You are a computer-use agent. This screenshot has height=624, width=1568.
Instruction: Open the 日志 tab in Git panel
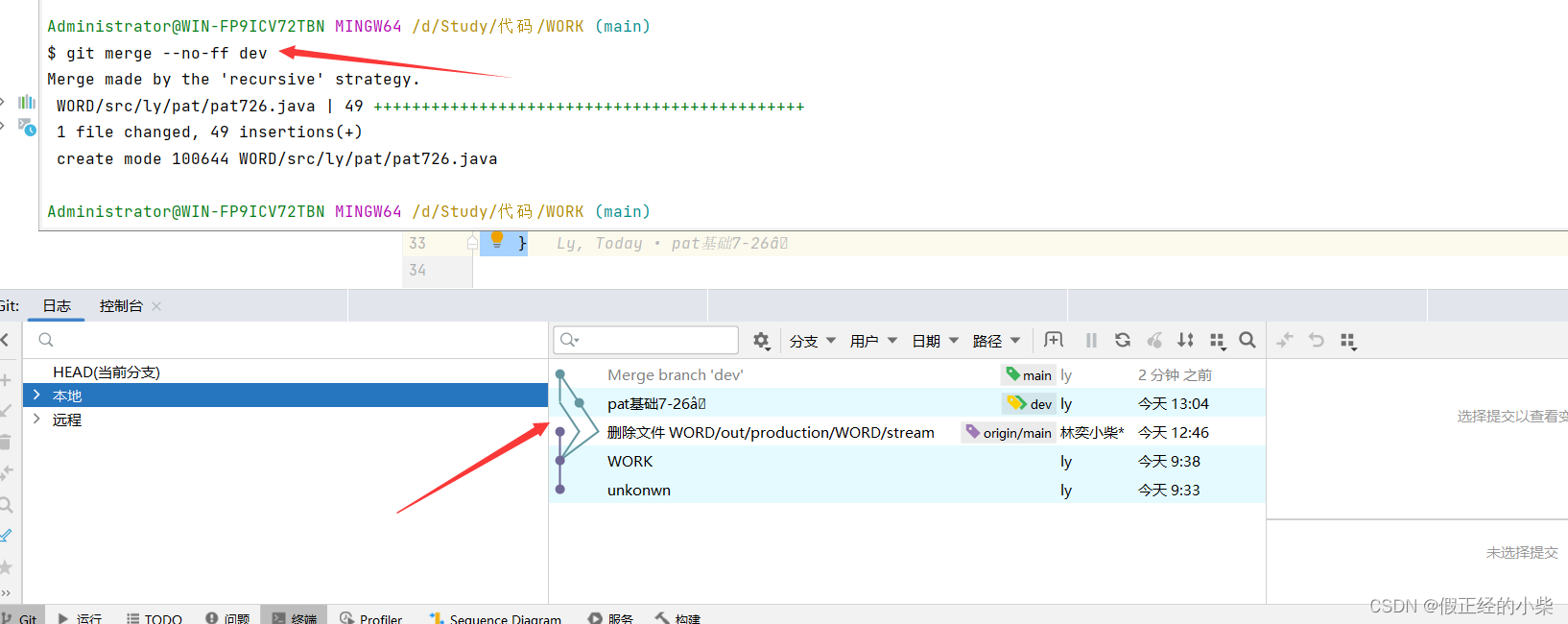pos(57,306)
